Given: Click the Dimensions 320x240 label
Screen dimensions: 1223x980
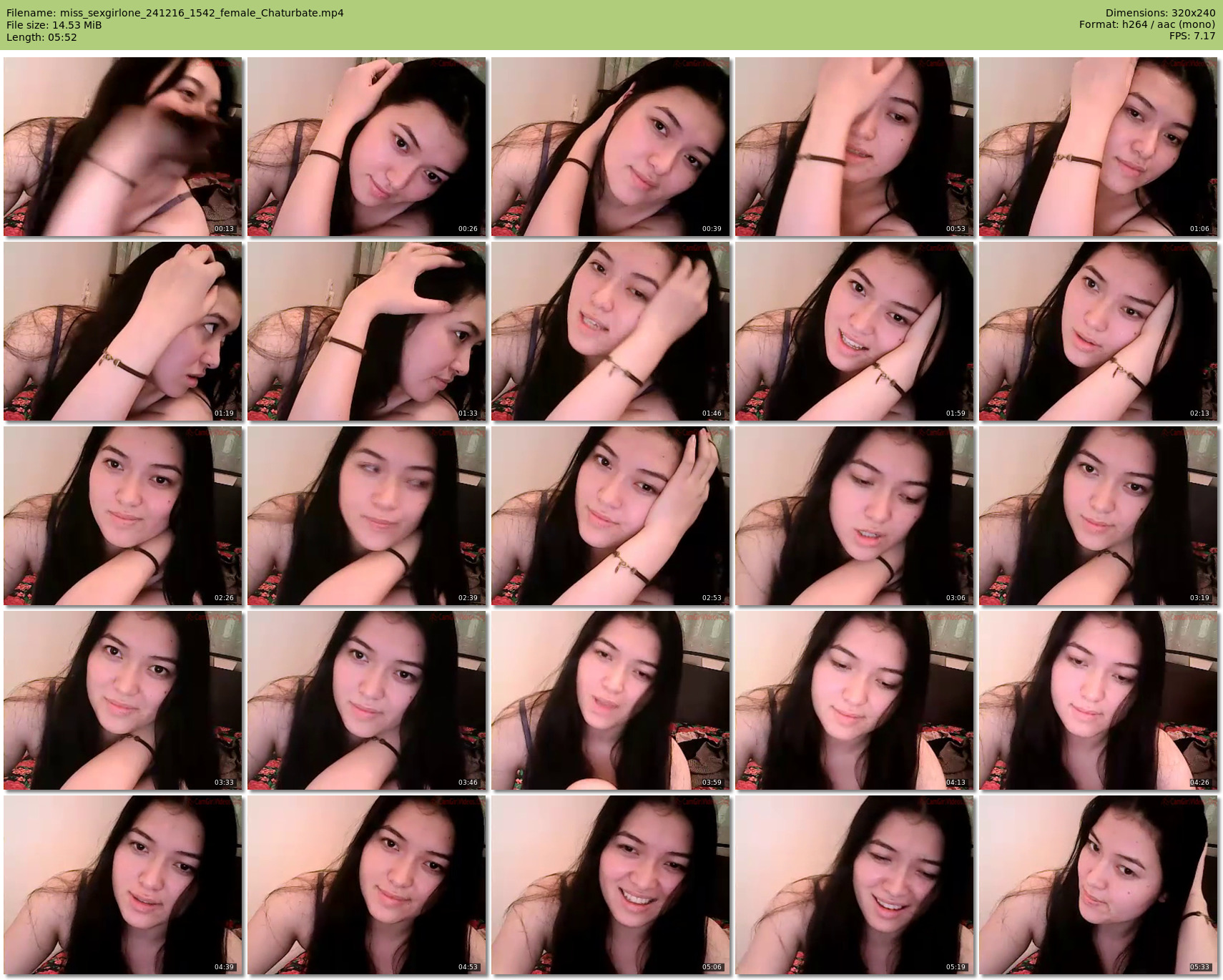Looking at the screenshot, I should tap(1160, 13).
